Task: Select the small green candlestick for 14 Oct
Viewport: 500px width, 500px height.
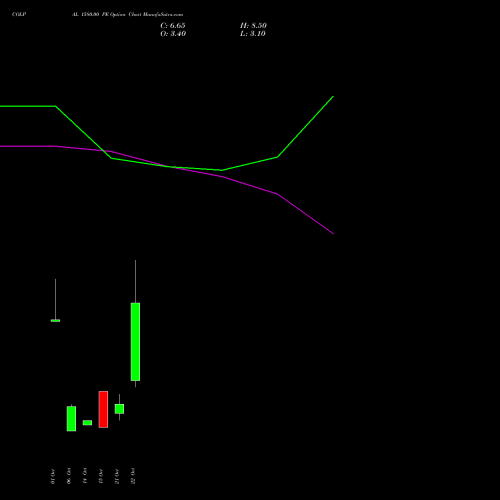Action: point(87,423)
